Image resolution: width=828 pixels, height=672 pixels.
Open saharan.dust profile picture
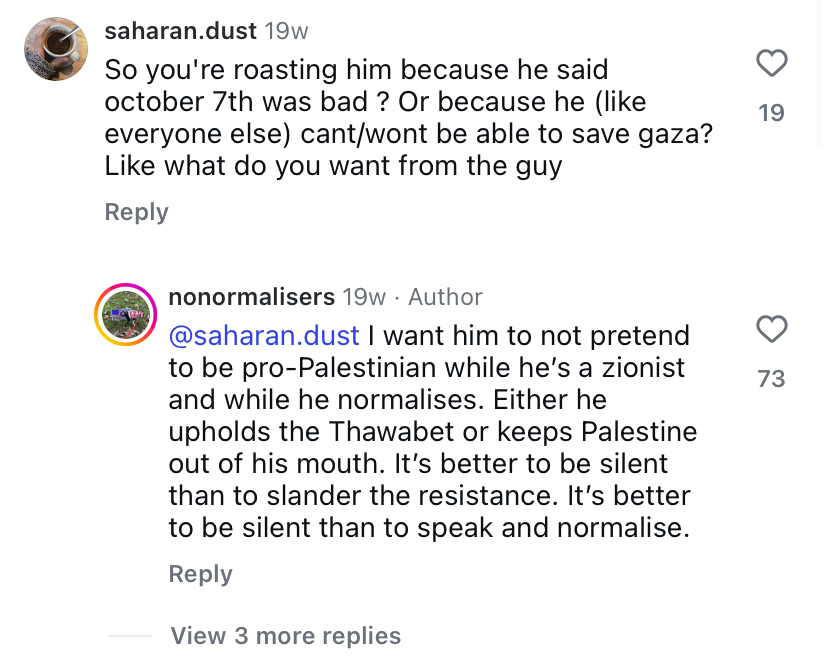point(54,49)
